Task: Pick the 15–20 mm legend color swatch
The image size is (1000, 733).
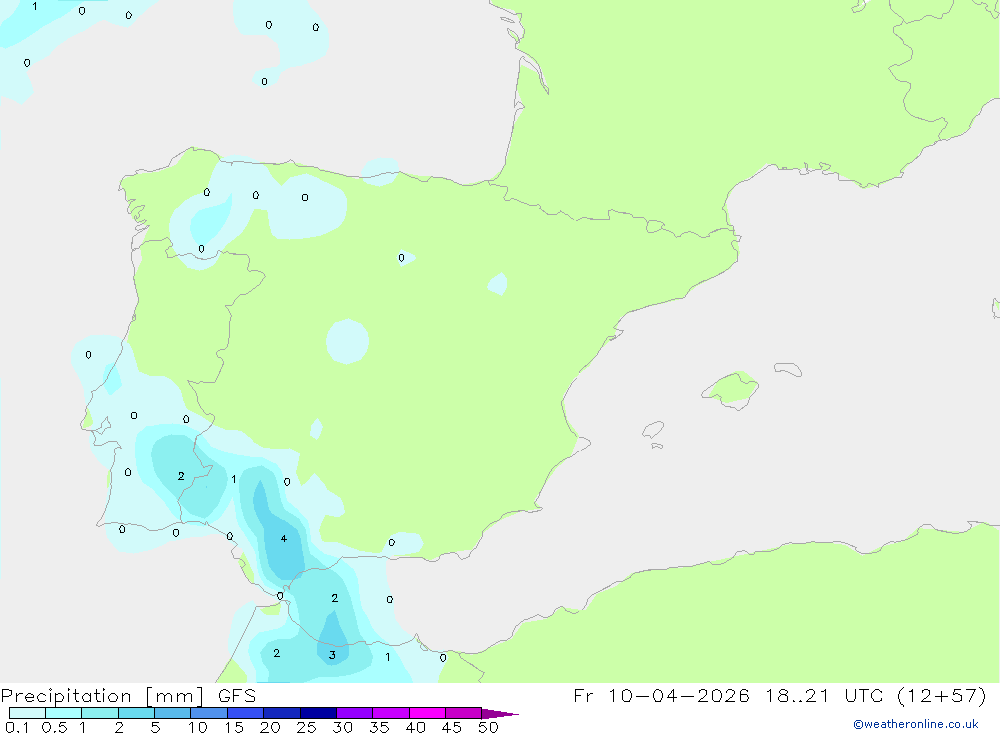Action: pos(246,713)
